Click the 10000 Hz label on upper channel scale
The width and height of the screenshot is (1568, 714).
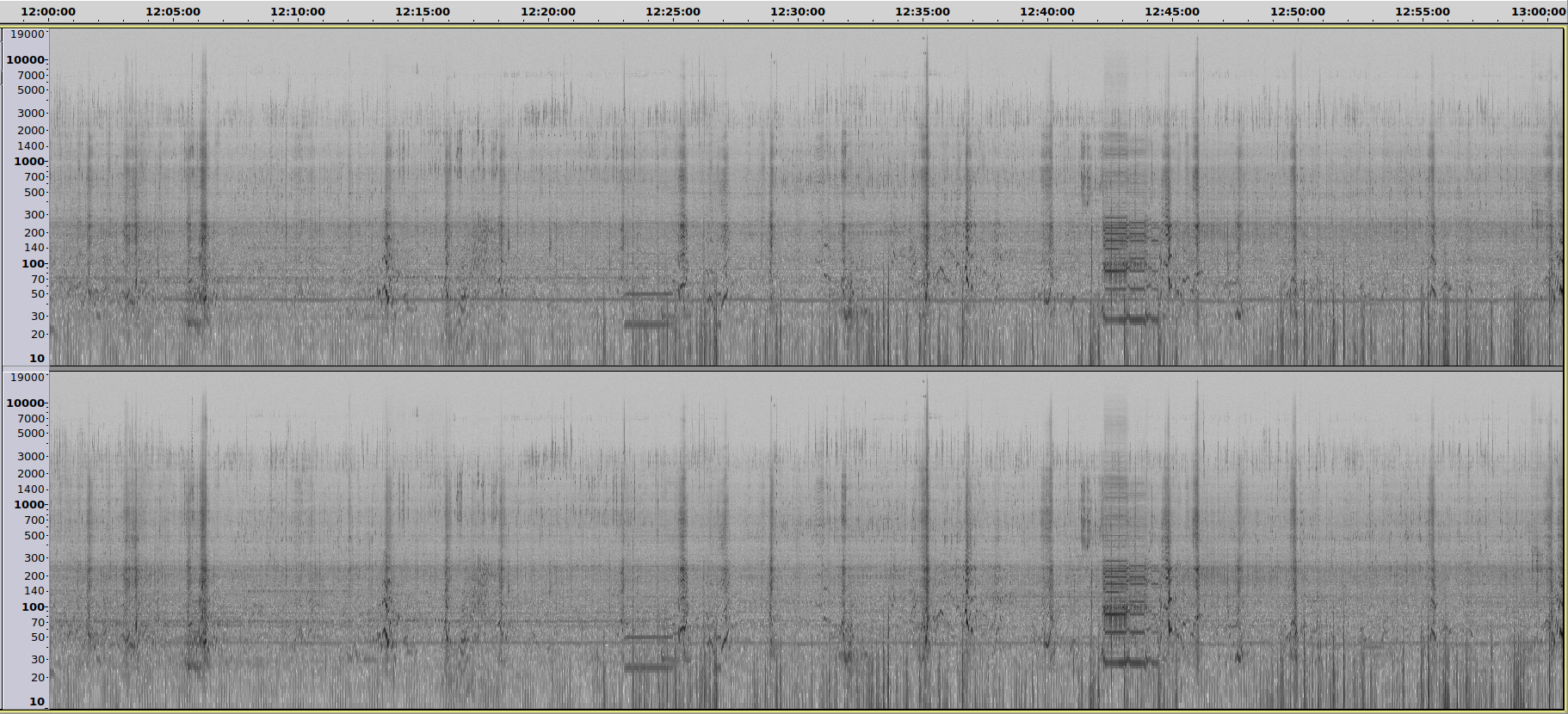click(25, 59)
